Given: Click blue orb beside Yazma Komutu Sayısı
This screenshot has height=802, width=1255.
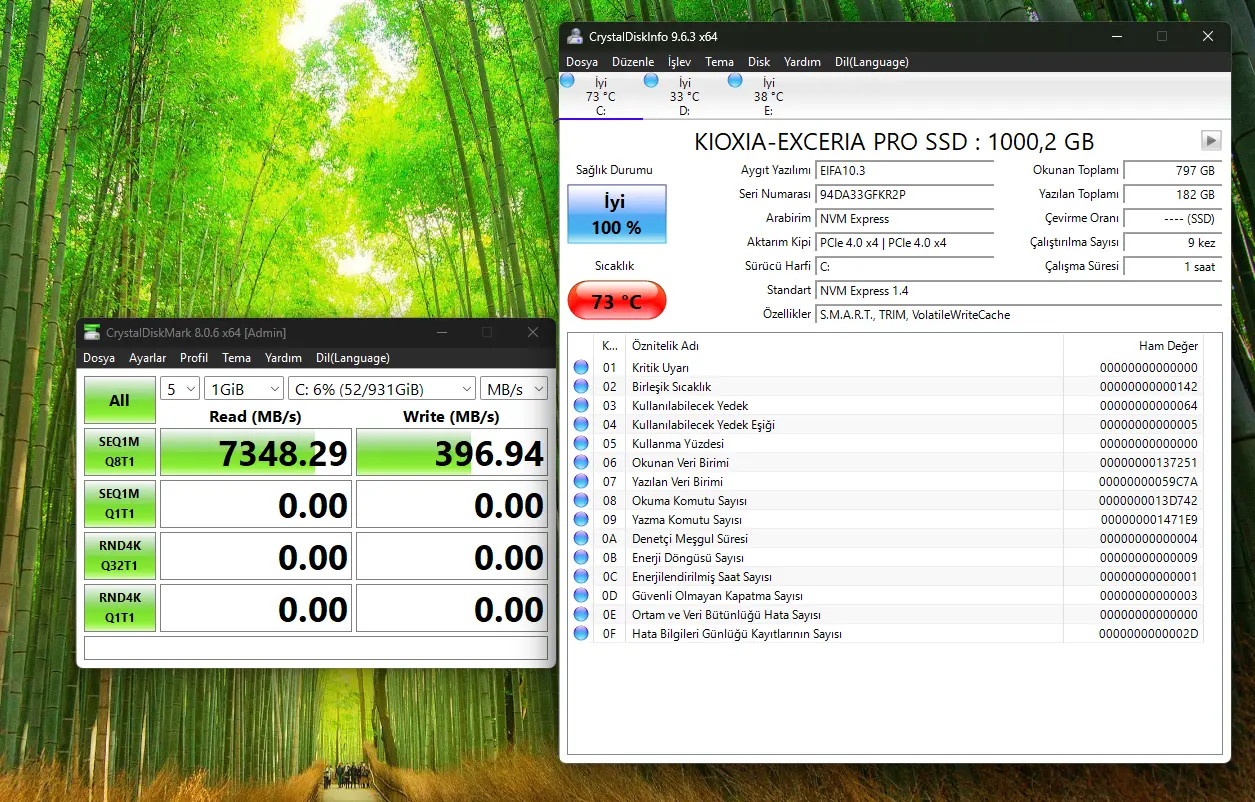Looking at the screenshot, I should [581, 519].
